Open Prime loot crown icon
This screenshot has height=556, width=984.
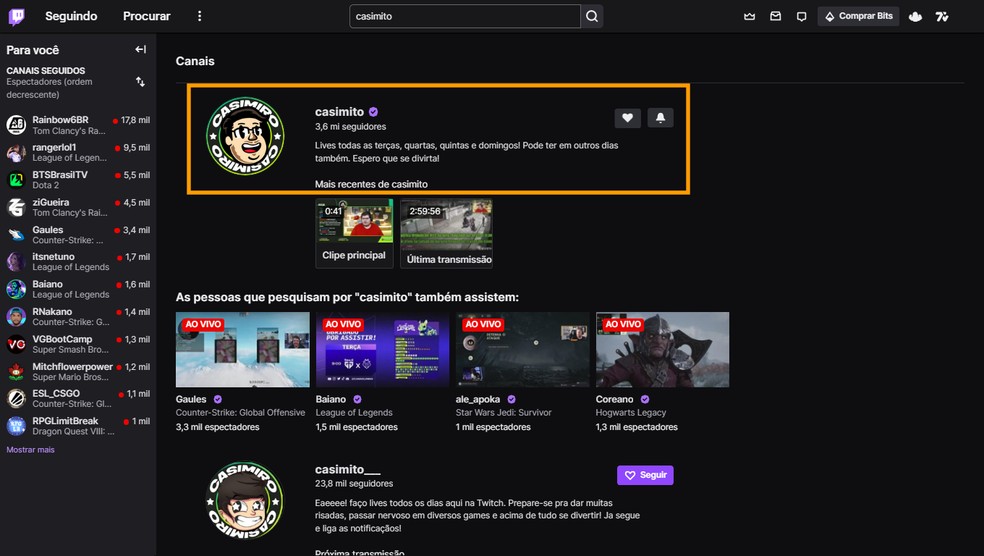(749, 16)
